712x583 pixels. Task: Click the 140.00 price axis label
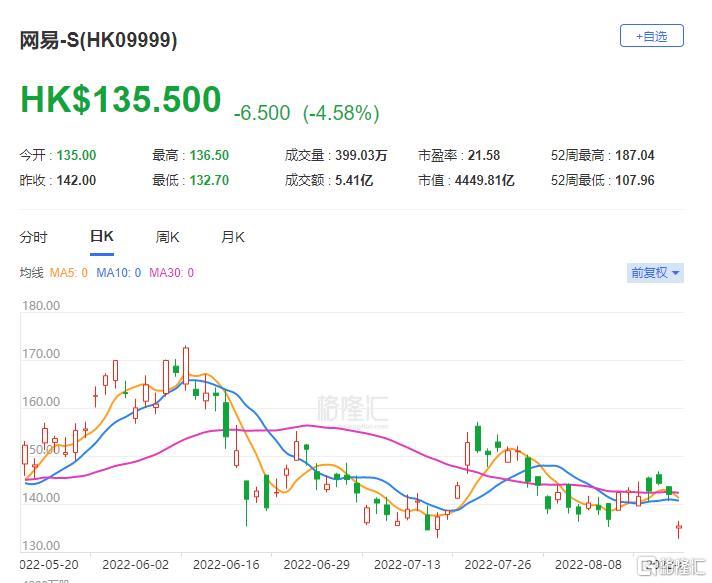(41, 498)
